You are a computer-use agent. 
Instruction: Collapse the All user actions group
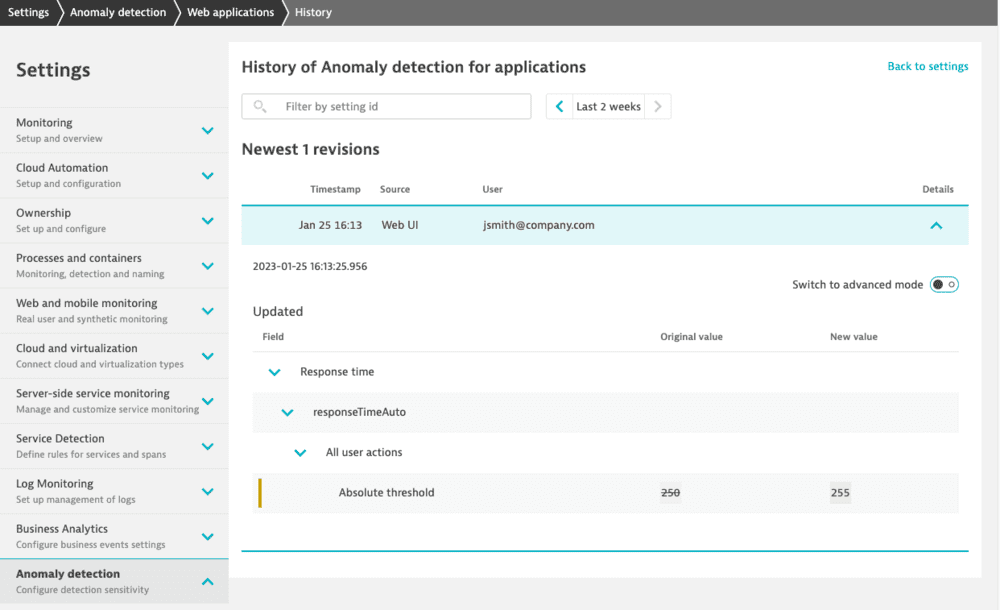pos(300,452)
